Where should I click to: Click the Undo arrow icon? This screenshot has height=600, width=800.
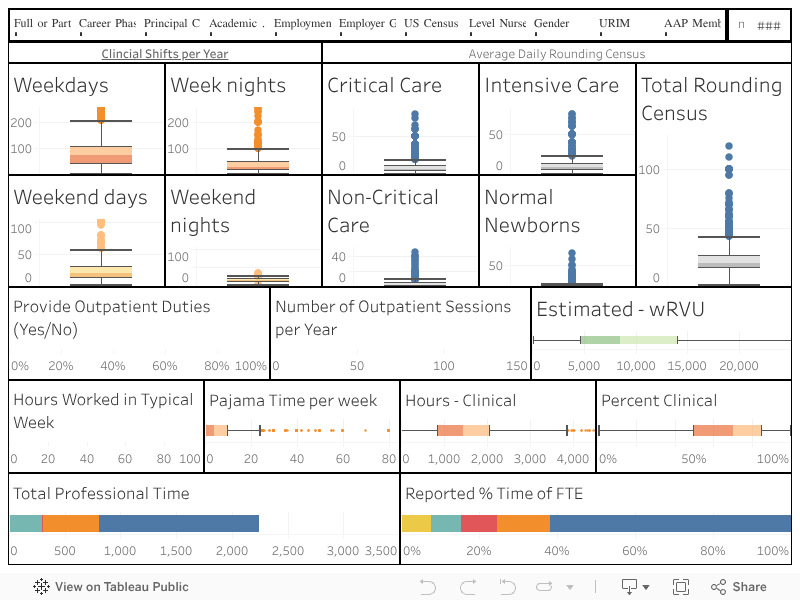click(428, 587)
